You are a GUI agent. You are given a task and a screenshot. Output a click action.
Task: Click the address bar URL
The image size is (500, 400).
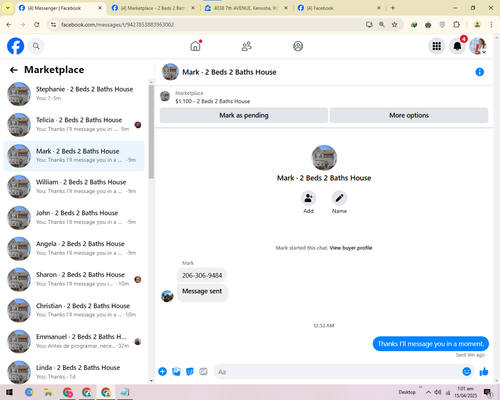[x=118, y=25]
